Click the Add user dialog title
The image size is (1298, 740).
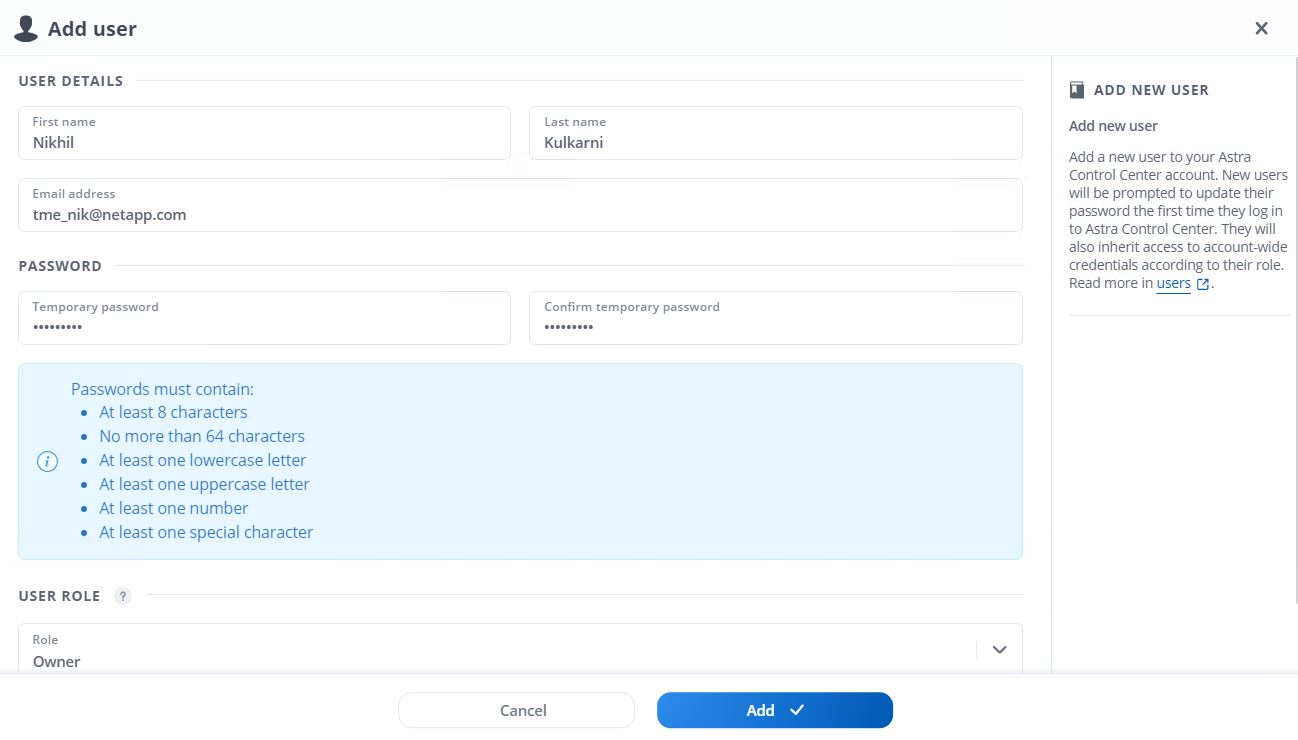(92, 29)
